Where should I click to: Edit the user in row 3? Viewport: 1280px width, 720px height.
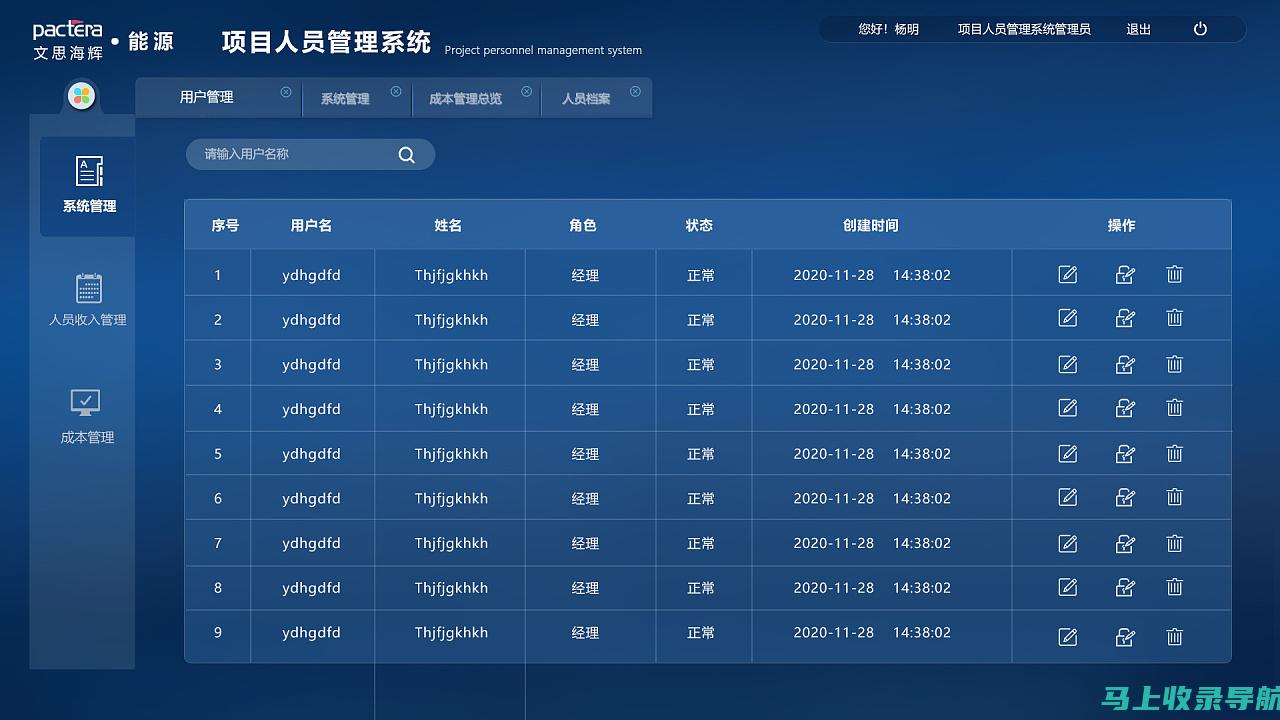(1067, 364)
